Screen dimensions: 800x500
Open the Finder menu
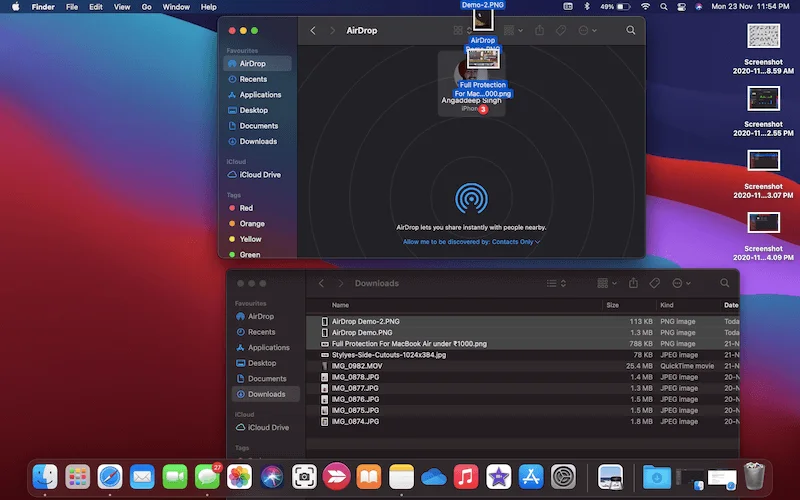pyautogui.click(x=43, y=7)
